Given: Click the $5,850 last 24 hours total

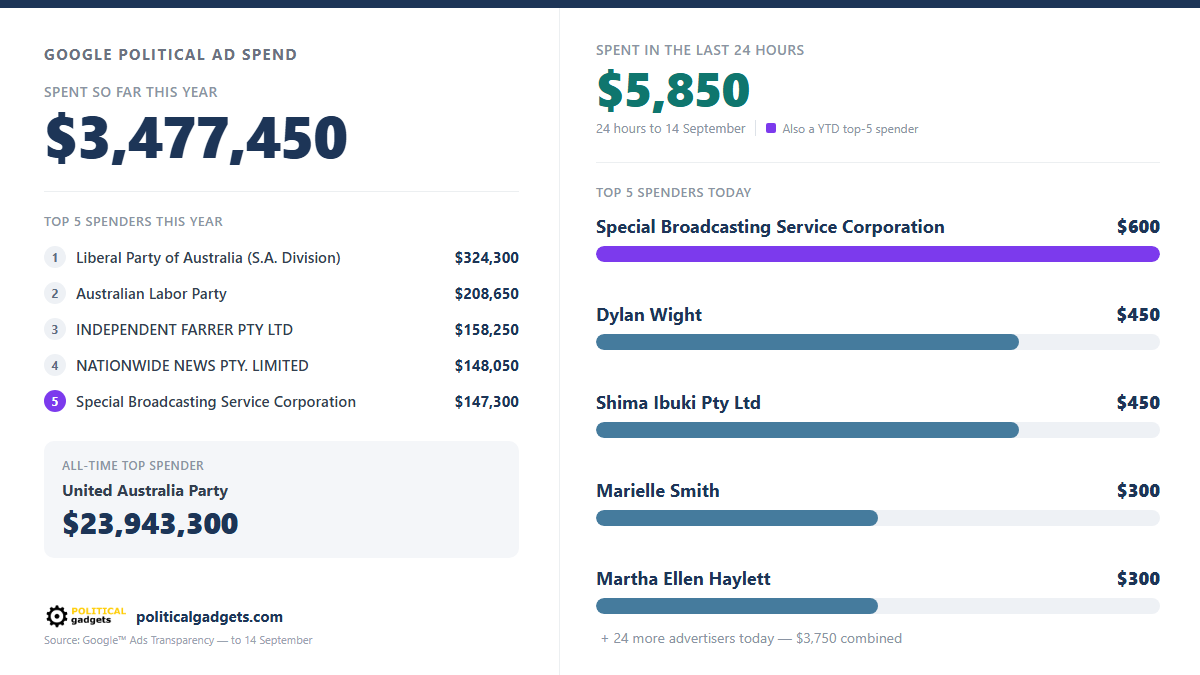Looking at the screenshot, I should 673,91.
